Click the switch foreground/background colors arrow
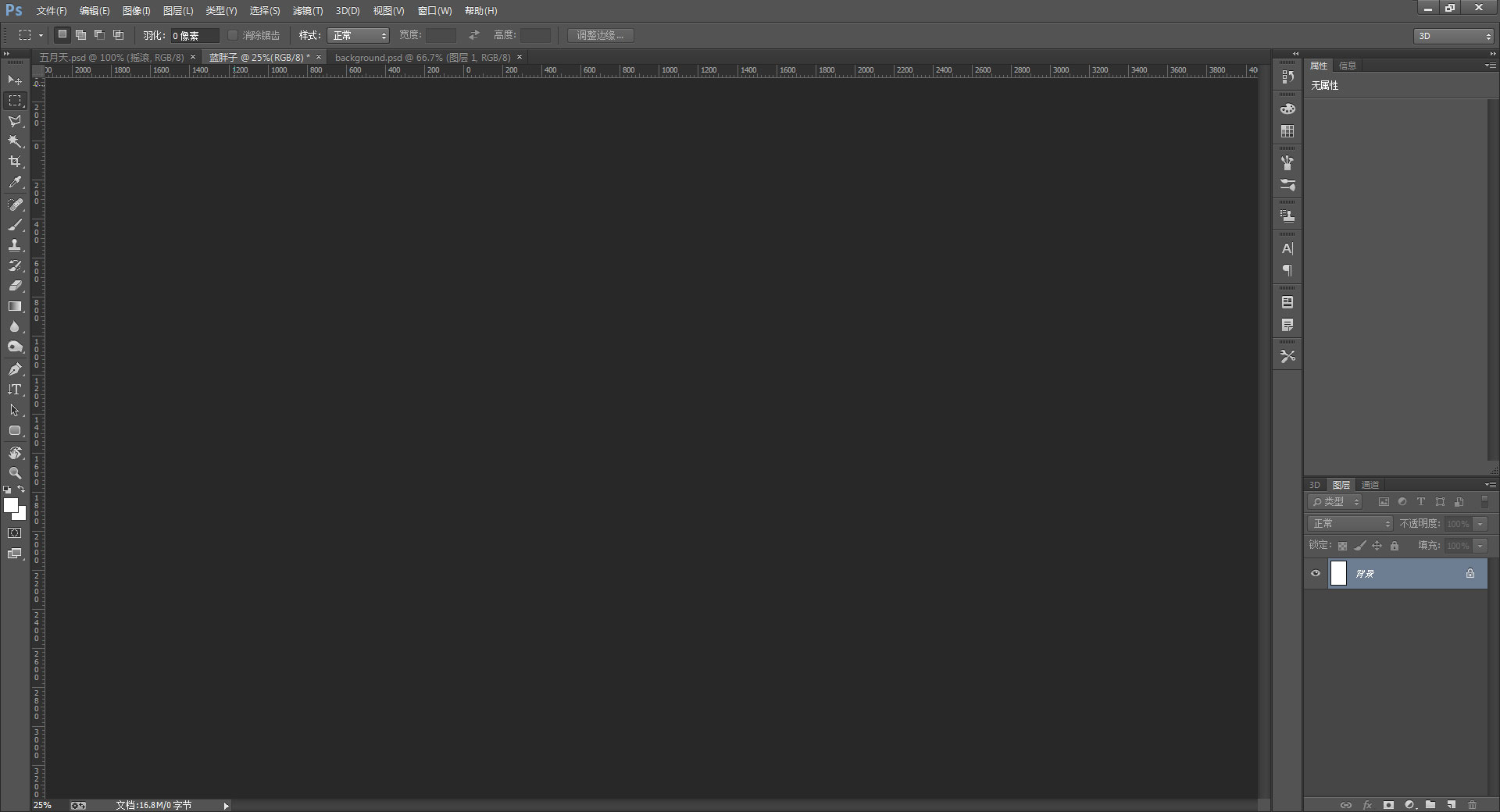Viewport: 1500px width, 812px height. [x=21, y=490]
